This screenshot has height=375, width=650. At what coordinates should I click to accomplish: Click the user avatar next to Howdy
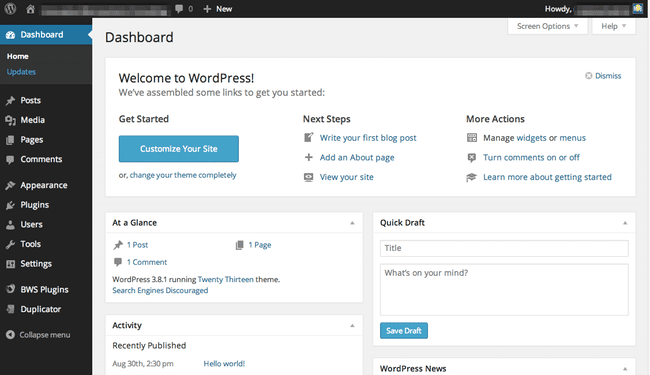[x=637, y=8]
